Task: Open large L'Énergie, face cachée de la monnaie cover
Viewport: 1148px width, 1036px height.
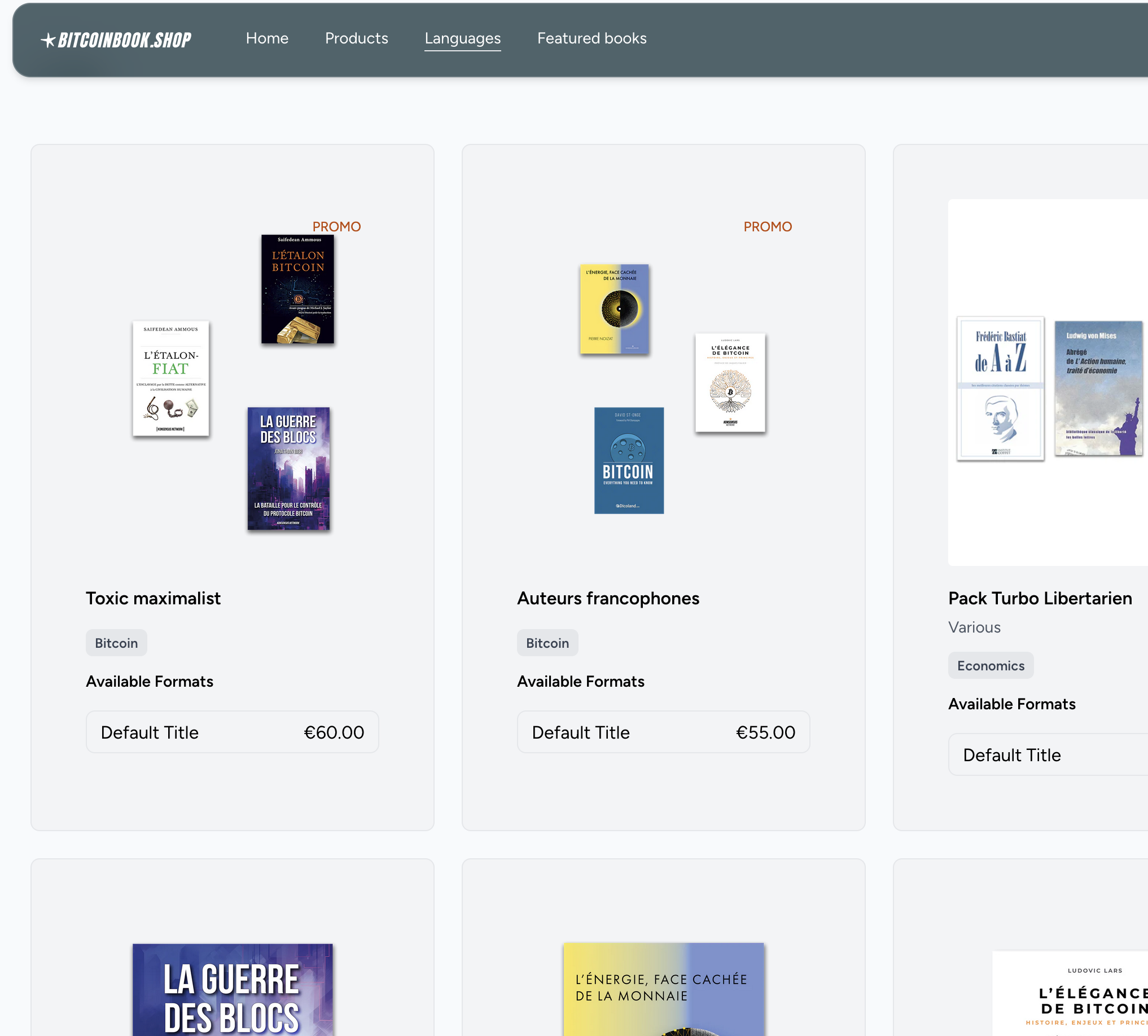Action: point(664,989)
